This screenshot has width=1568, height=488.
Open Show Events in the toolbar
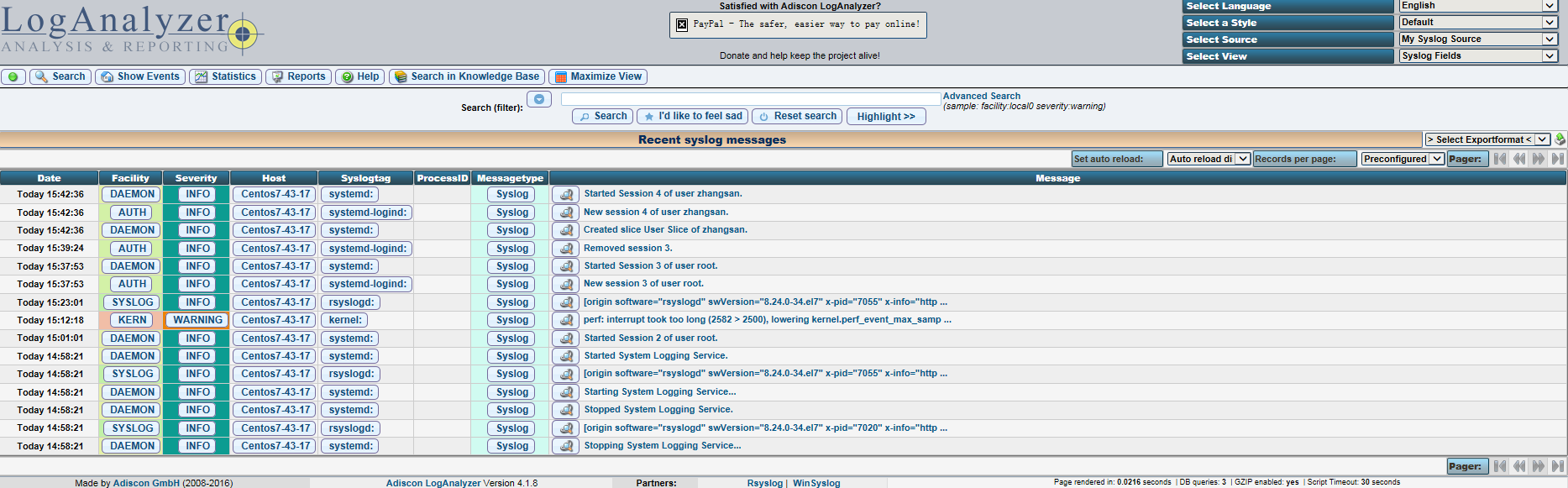(x=140, y=76)
